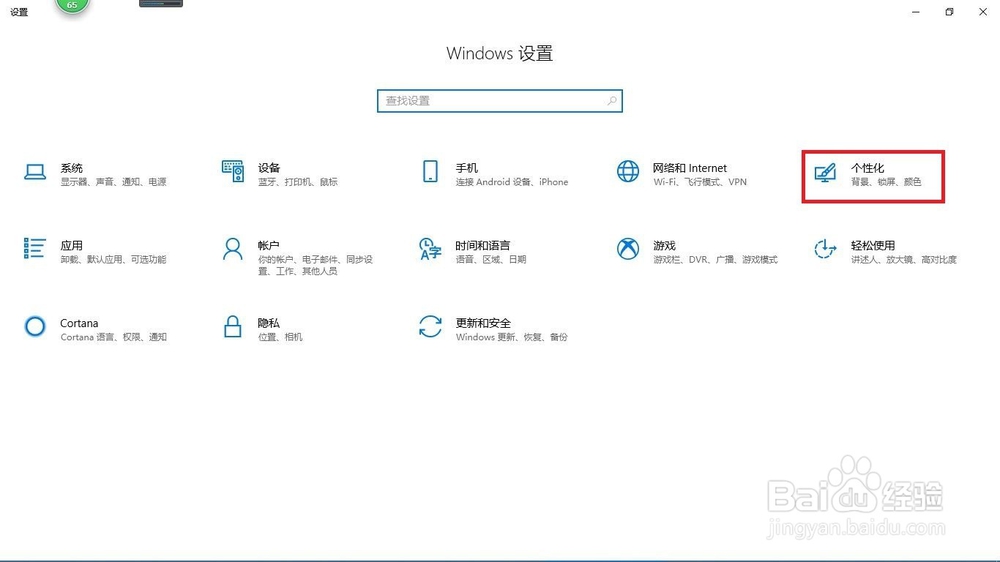Minimize the Settings window
This screenshot has width=1000, height=562.
916,11
